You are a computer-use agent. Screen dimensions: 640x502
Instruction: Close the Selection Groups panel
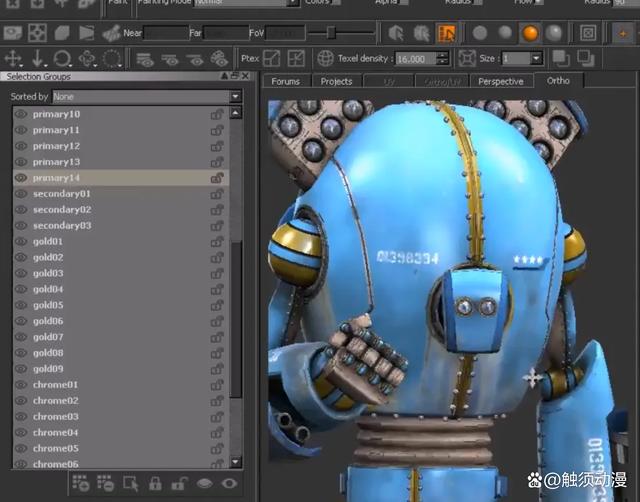coord(245,76)
